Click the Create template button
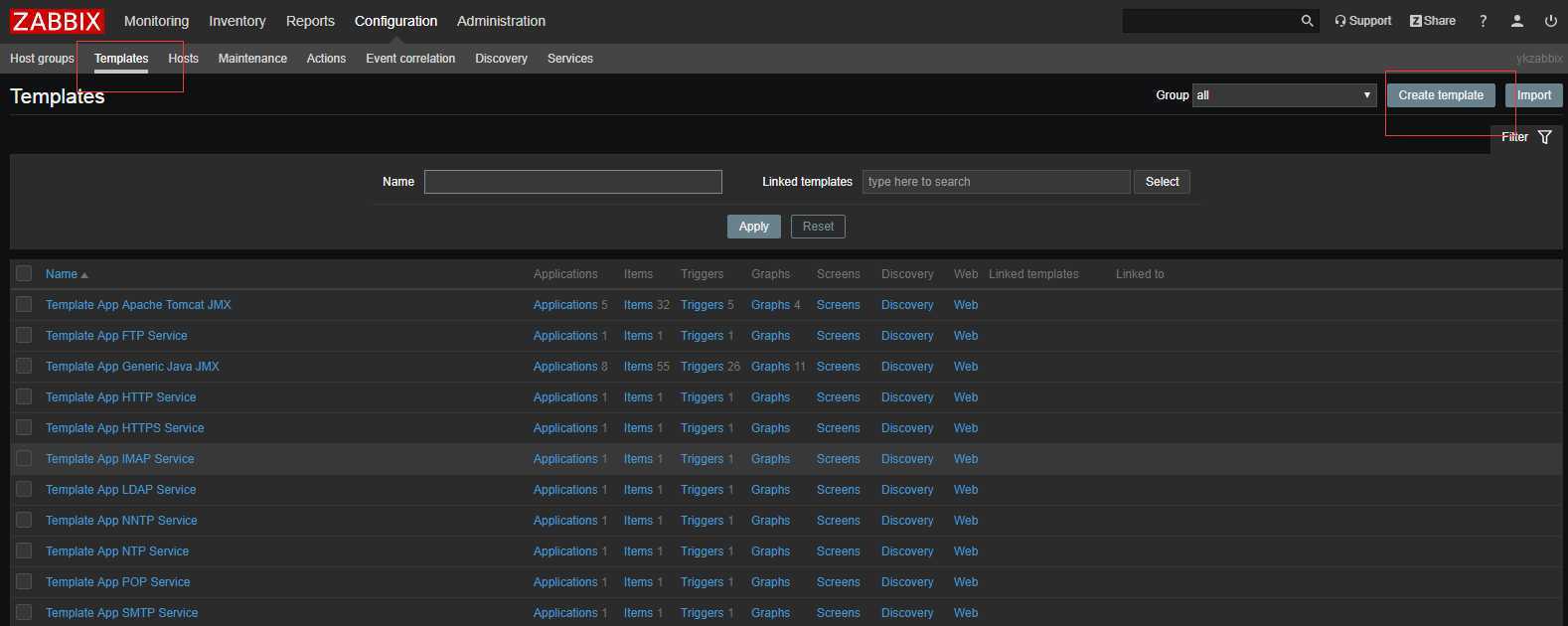1568x626 pixels. [x=1441, y=95]
